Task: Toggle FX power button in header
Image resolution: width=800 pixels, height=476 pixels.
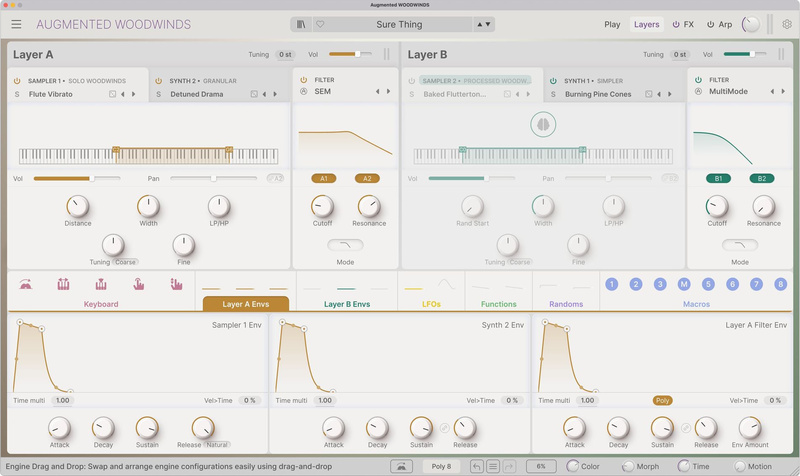Action: 676,24
